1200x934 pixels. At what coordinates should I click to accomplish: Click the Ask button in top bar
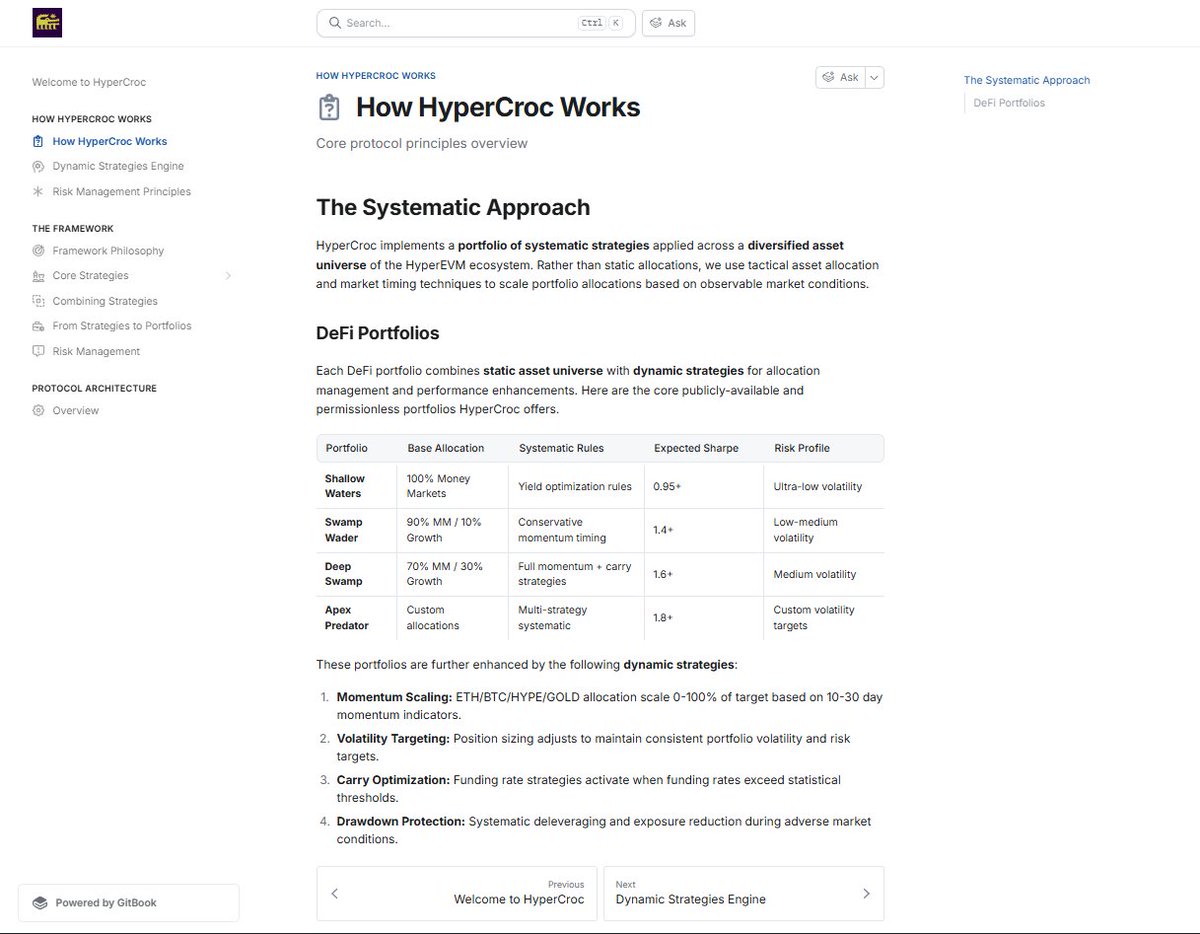pyautogui.click(x=668, y=23)
